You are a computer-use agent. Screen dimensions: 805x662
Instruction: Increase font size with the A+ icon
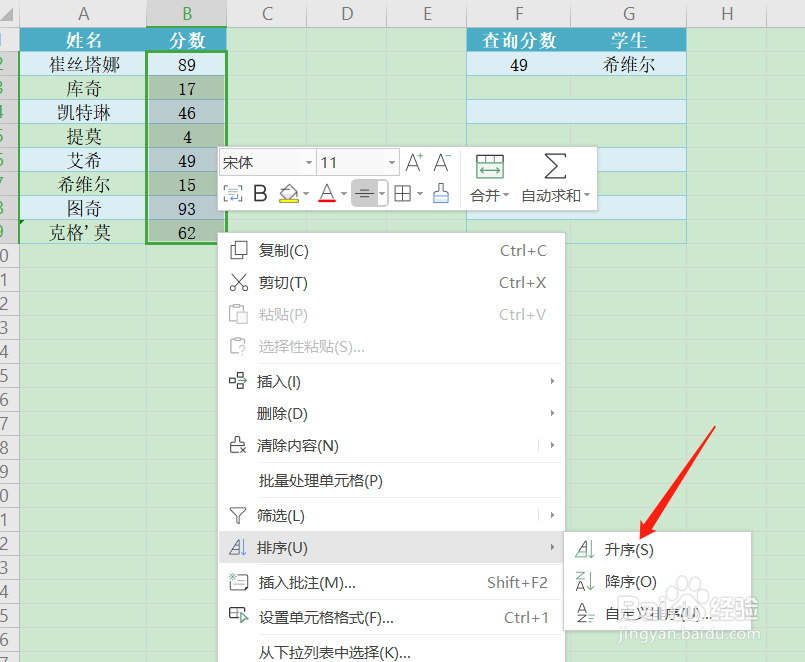(414, 163)
